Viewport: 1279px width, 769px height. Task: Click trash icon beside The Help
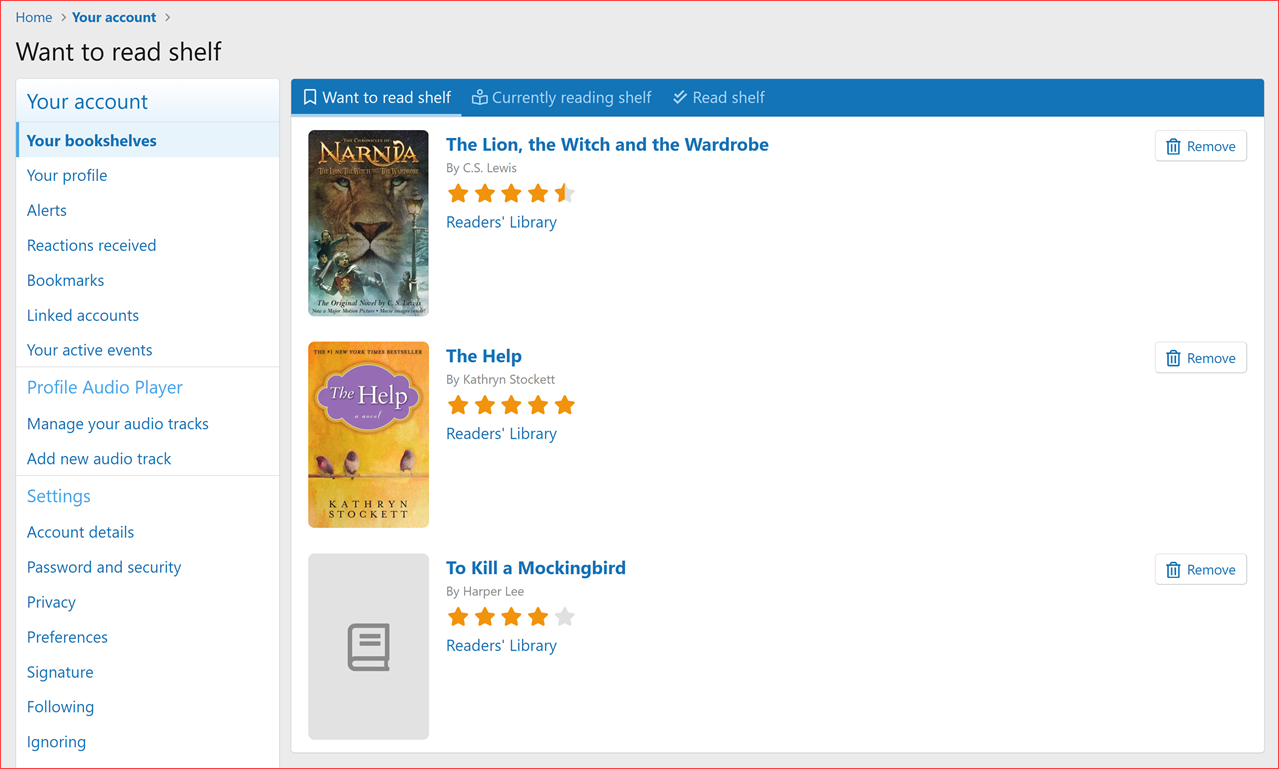coord(1173,358)
